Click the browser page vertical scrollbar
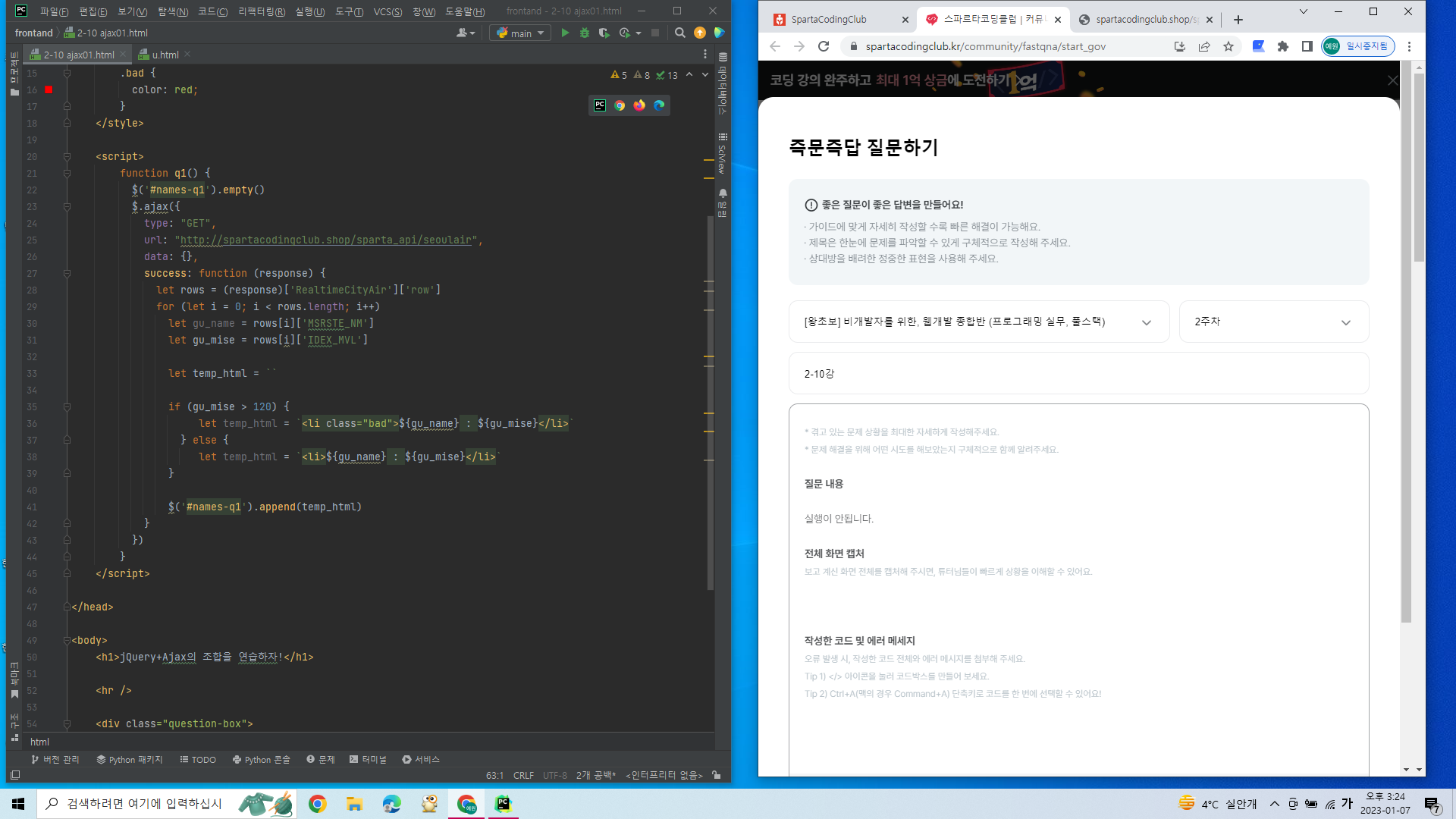The image size is (1456, 819). (1419, 167)
